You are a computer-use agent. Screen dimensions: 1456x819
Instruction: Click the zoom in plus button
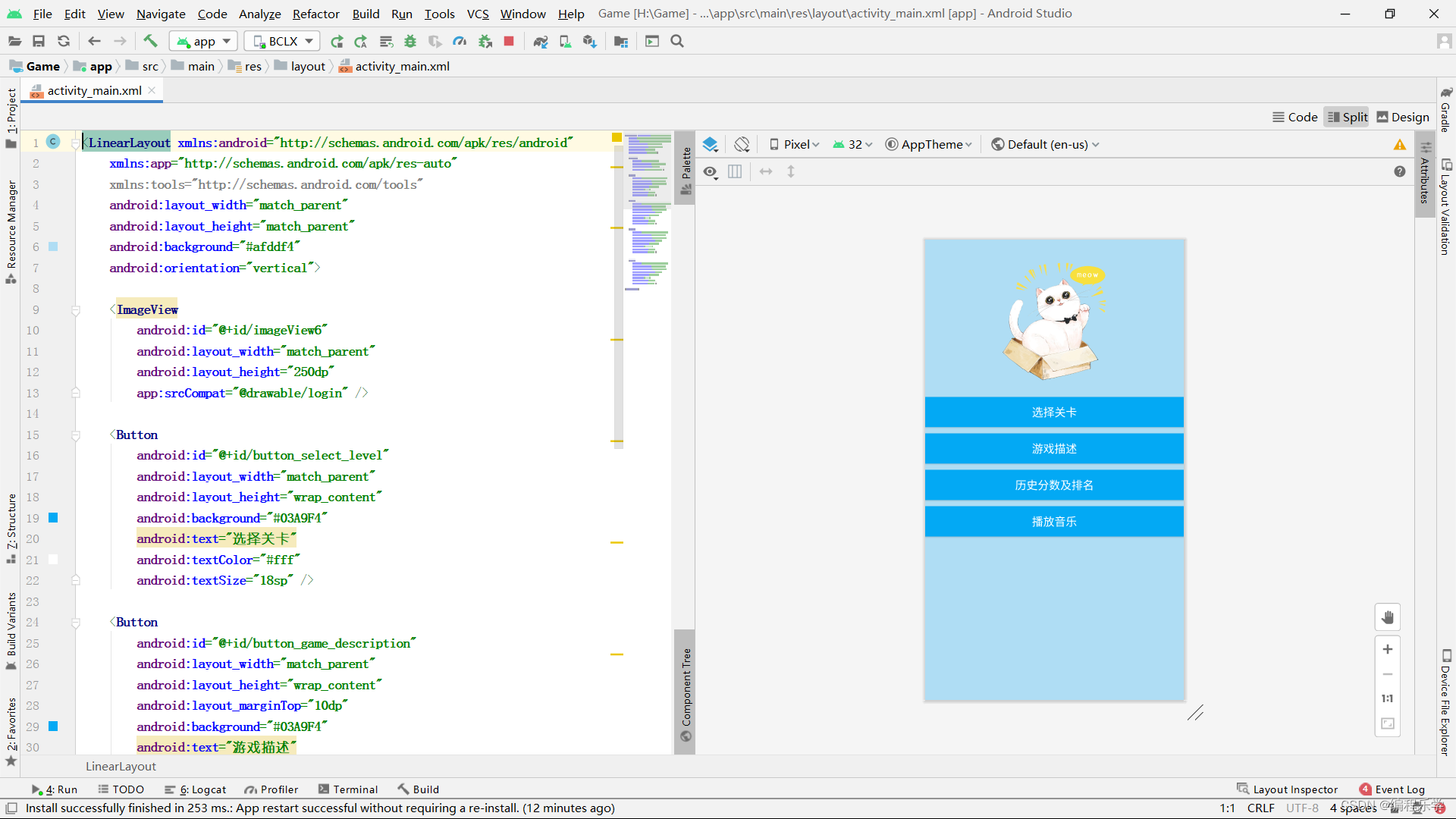[1387, 649]
